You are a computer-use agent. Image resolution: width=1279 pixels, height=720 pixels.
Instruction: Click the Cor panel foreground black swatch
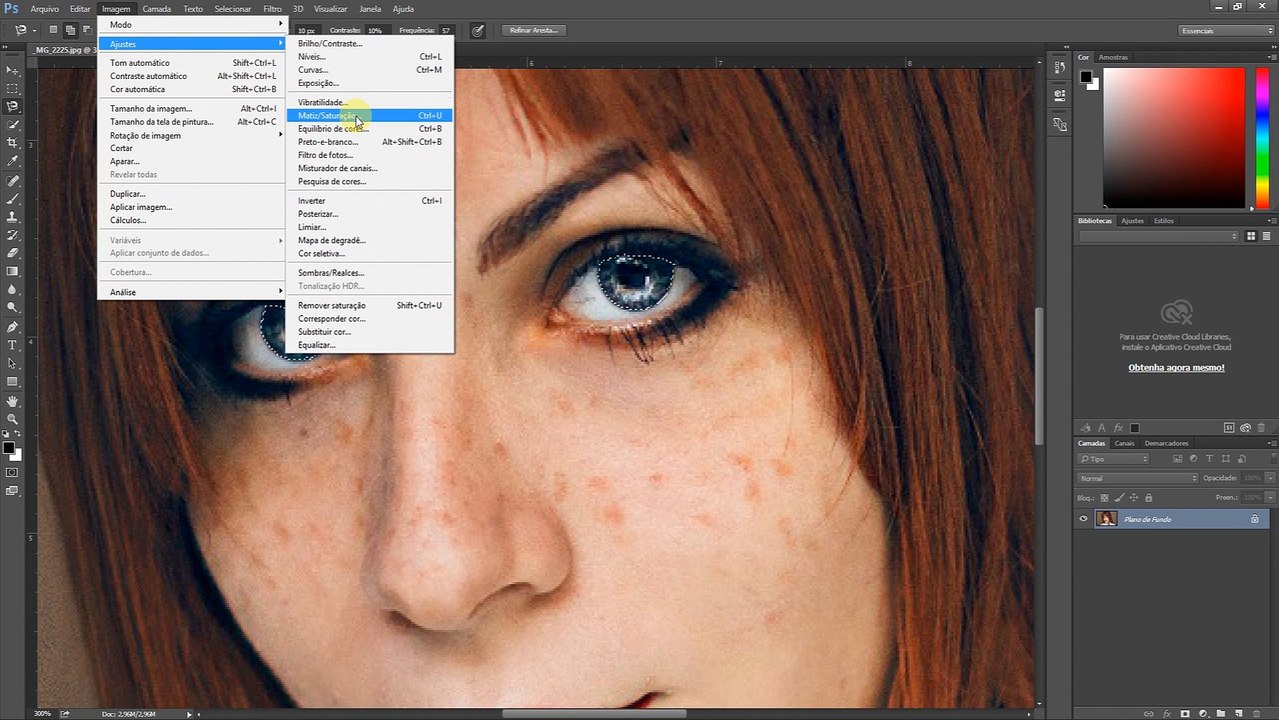(x=1086, y=77)
